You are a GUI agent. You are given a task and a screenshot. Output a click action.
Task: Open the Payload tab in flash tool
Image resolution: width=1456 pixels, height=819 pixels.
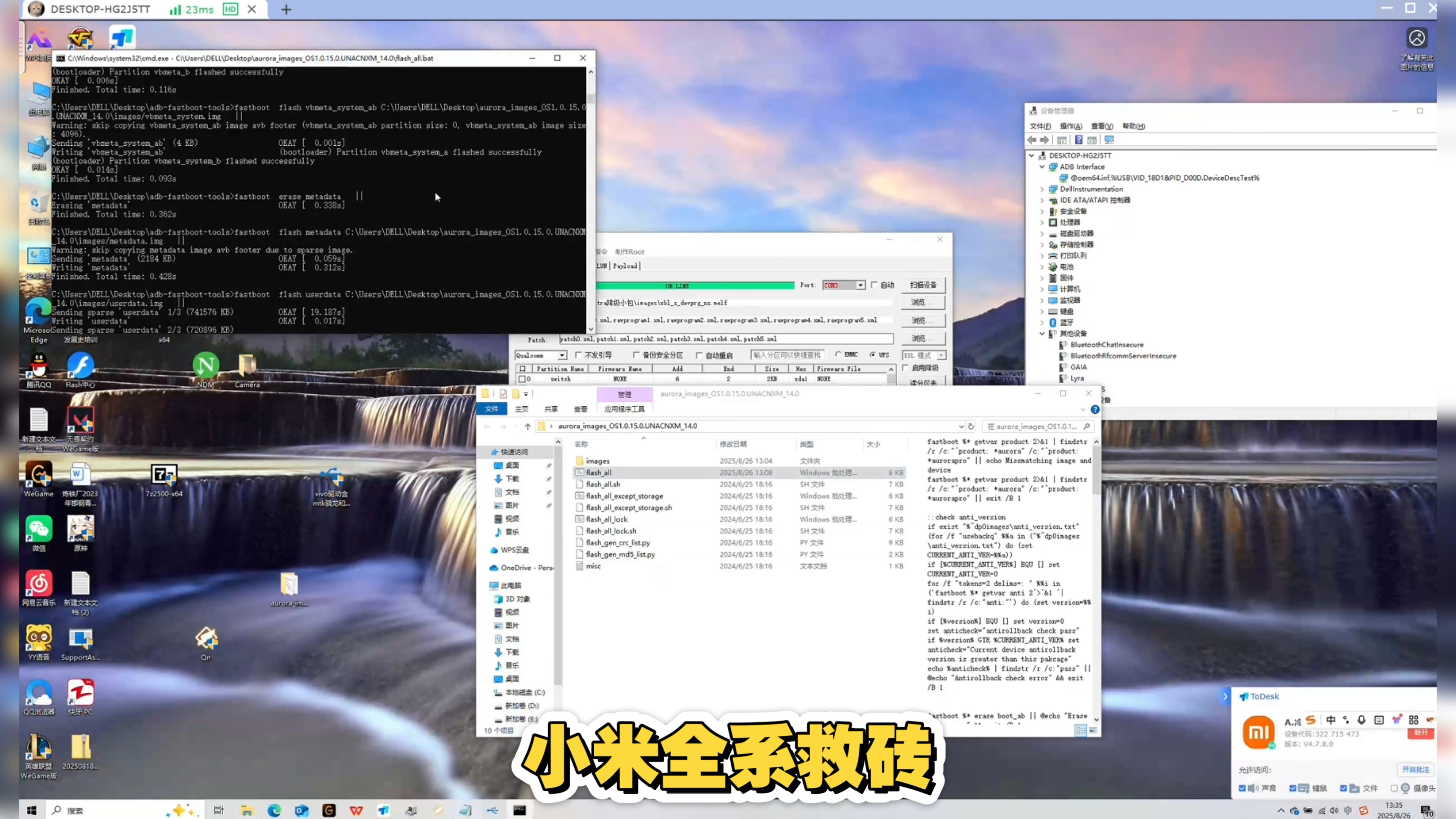pyautogui.click(x=624, y=266)
